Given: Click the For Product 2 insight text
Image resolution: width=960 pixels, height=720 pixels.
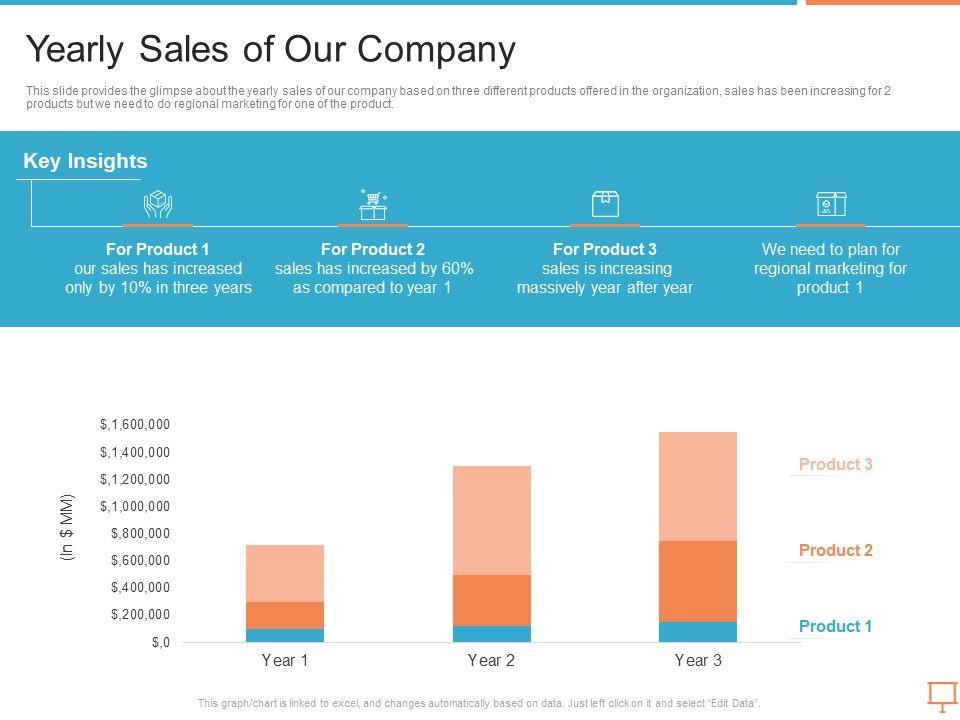Looking at the screenshot, I should click(x=373, y=268).
